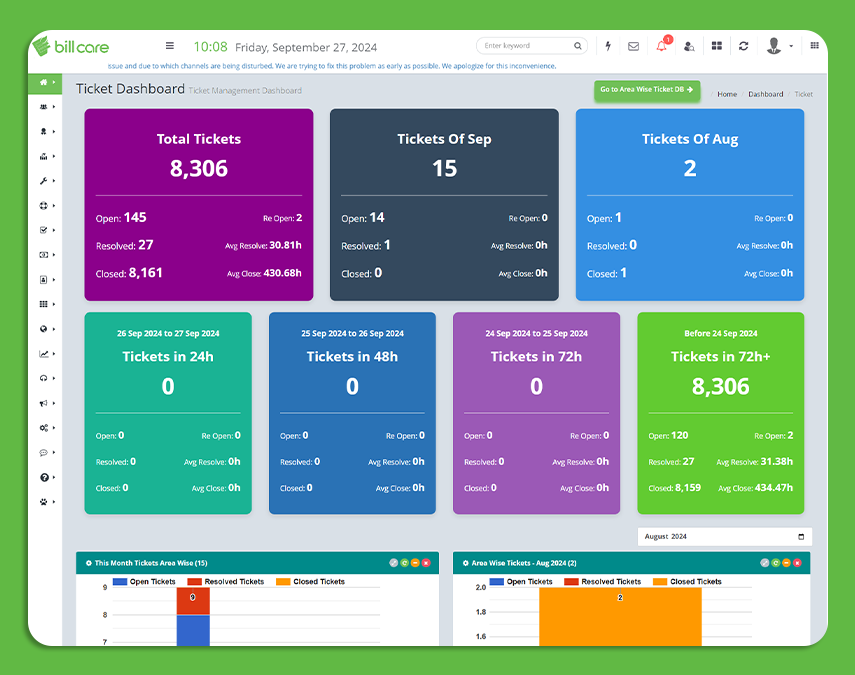This screenshot has width=855, height=675.
Task: Click the lightning bolt quick action icon
Action: pos(608,46)
